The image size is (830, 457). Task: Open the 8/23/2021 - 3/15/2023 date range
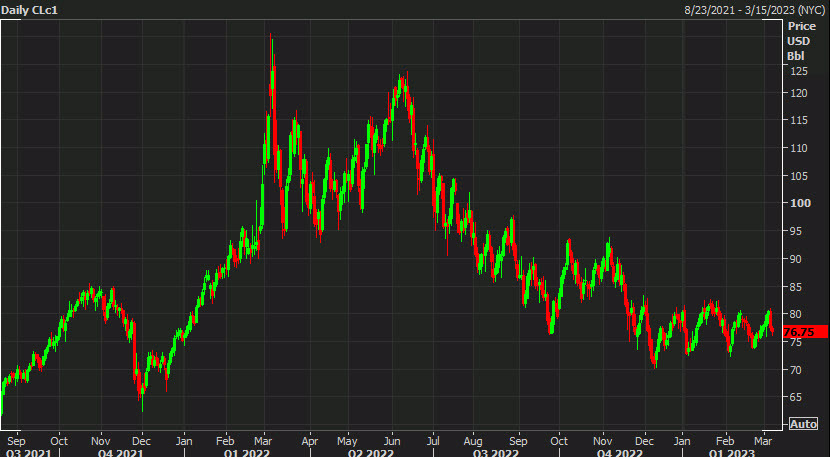point(754,10)
